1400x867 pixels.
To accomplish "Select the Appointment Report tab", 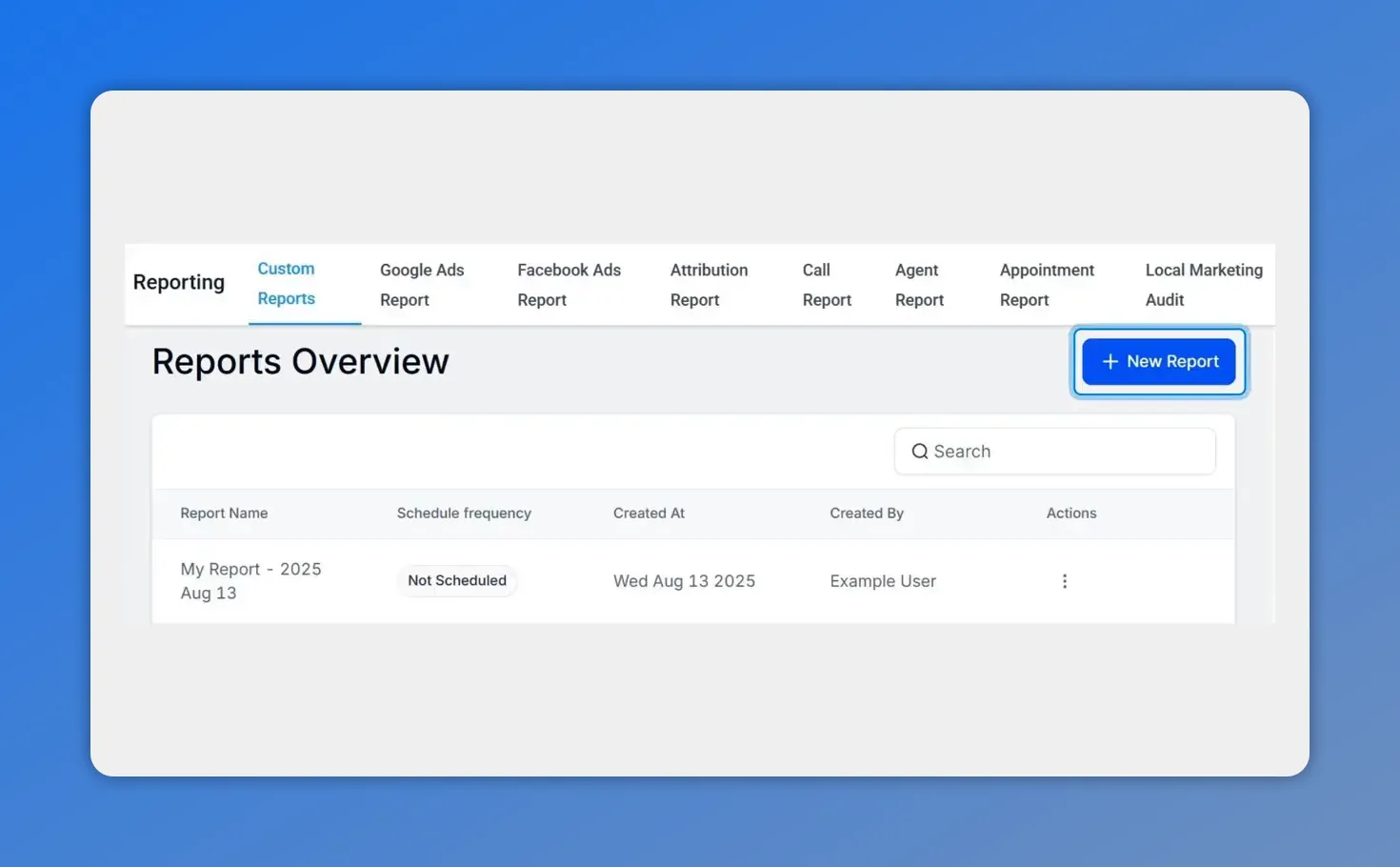I will point(1046,284).
